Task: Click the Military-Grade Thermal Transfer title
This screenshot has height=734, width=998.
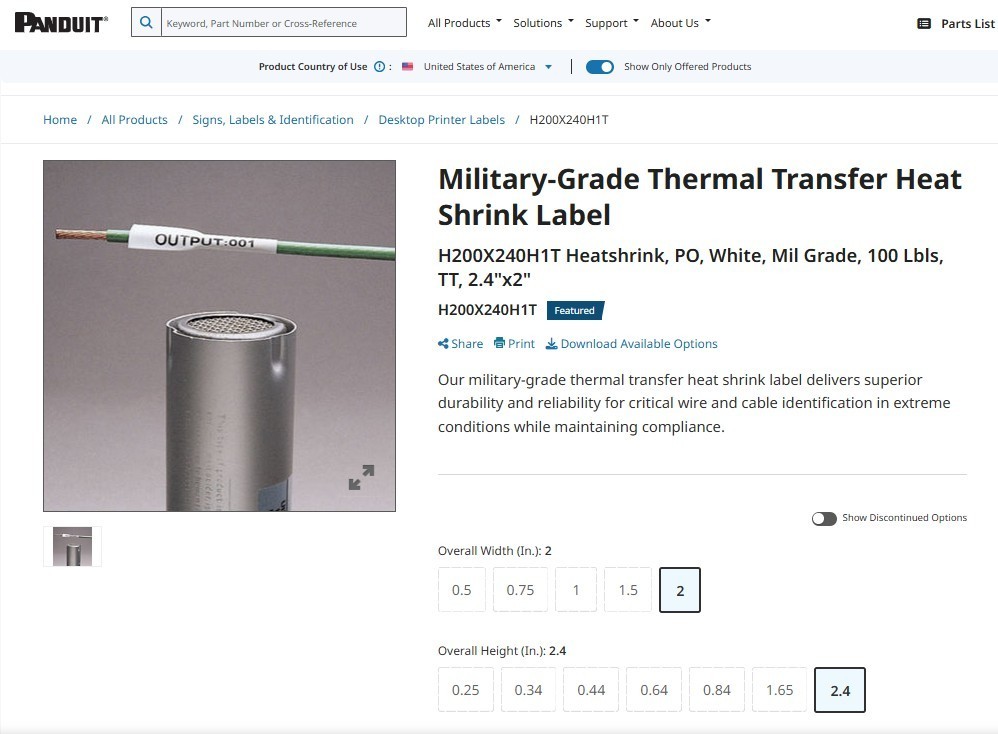Action: point(699,197)
